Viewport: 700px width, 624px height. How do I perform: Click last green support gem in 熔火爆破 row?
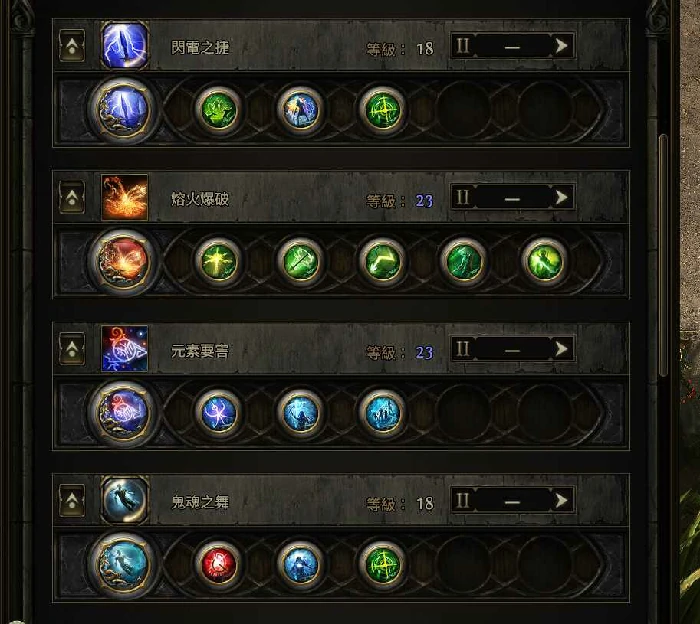[545, 261]
